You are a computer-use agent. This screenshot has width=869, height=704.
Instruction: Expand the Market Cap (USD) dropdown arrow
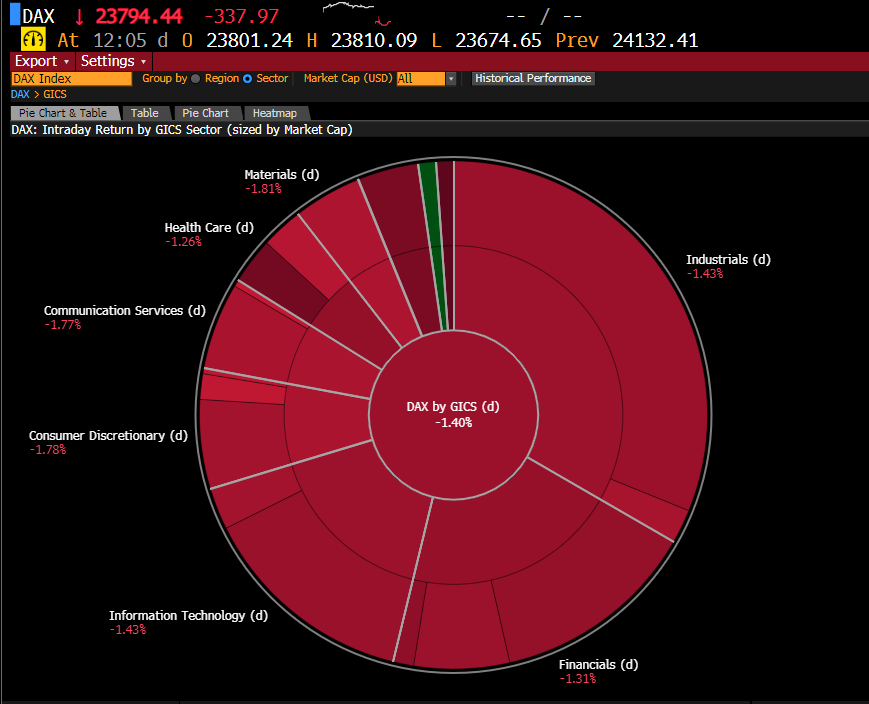451,79
